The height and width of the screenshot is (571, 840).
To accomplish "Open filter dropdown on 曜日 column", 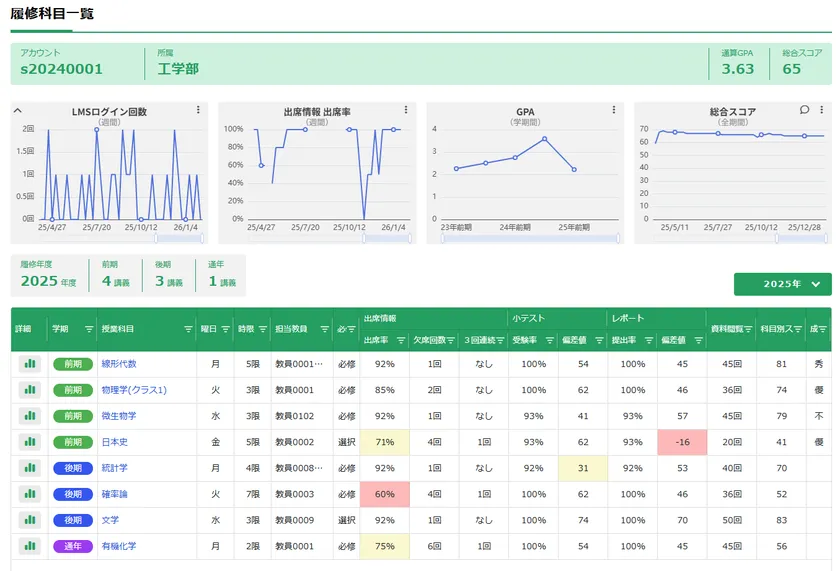I will pyautogui.click(x=225, y=328).
